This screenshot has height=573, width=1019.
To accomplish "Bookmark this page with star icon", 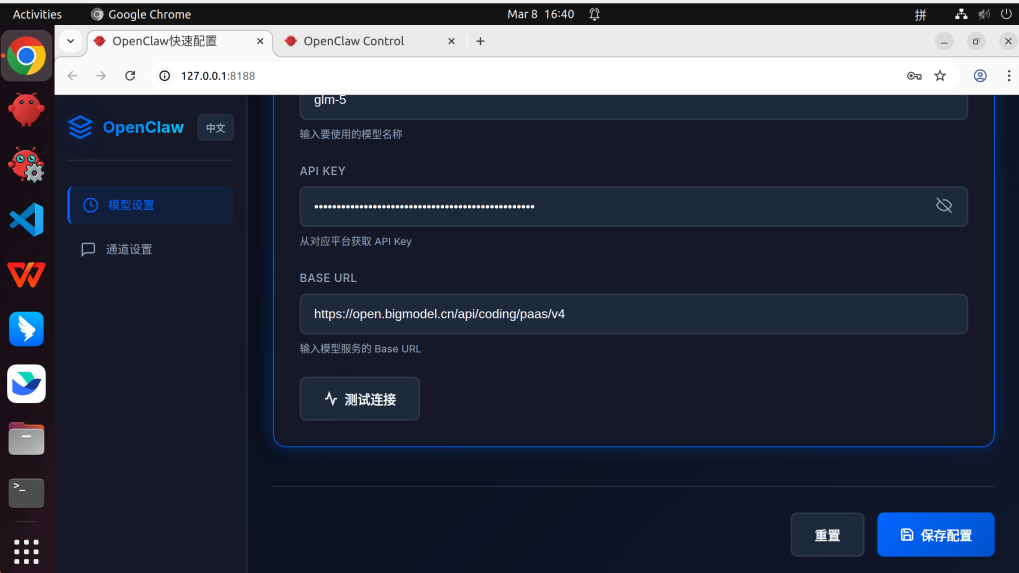I will pos(940,76).
